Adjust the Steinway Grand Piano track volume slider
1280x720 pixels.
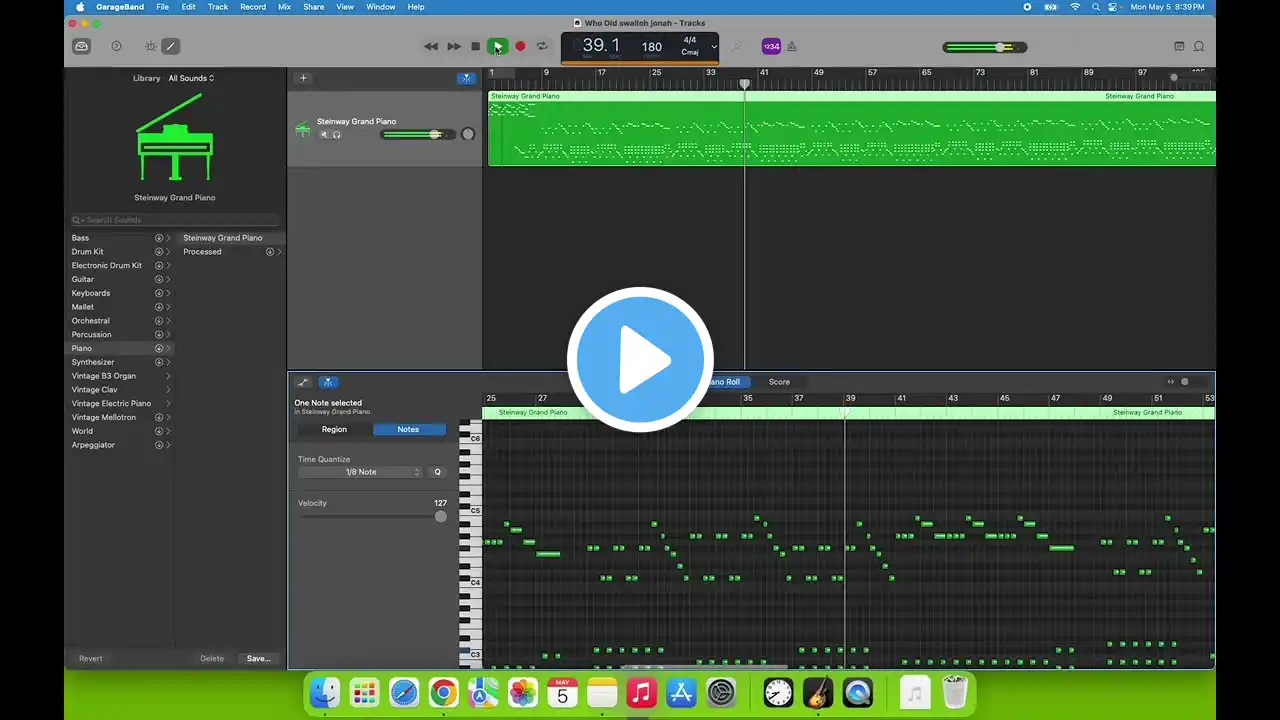point(417,134)
